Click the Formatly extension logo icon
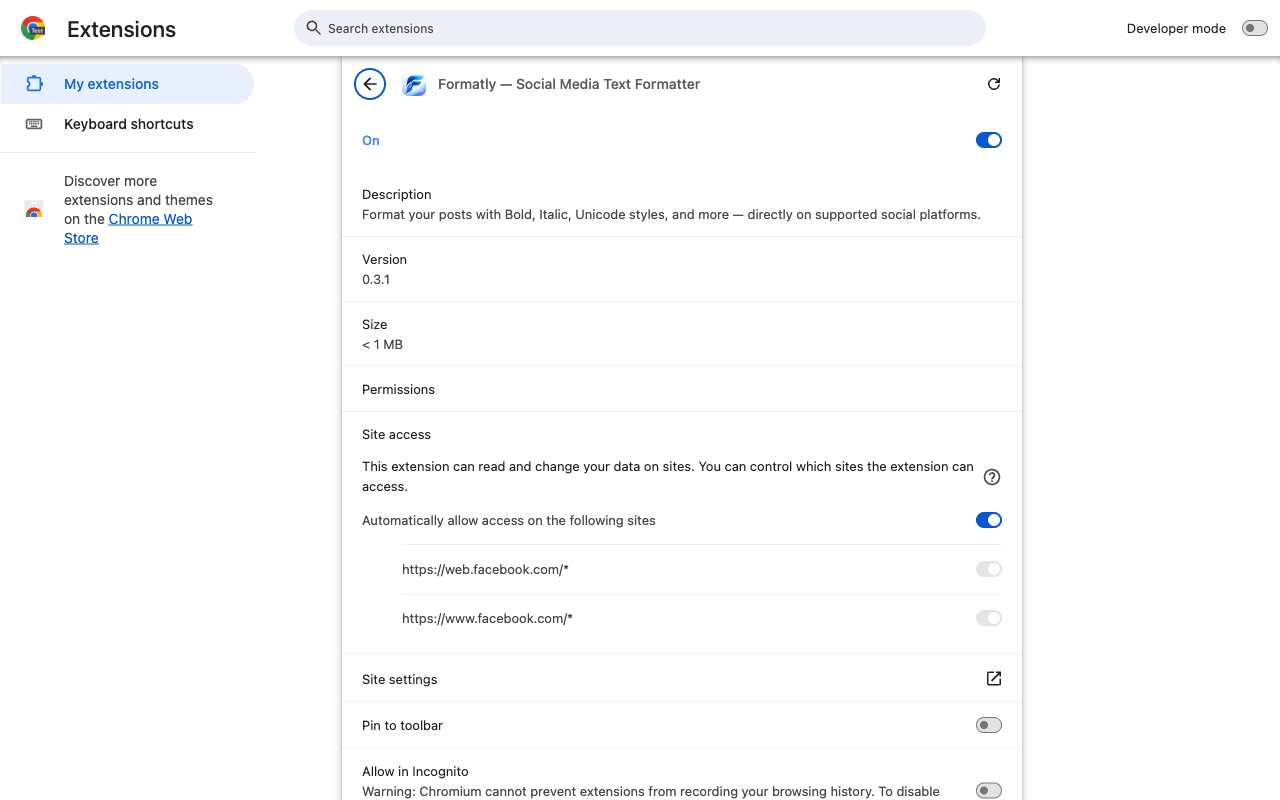 (x=414, y=85)
